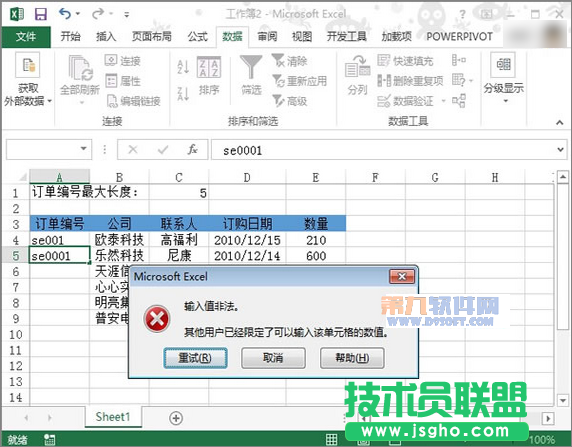Click the cell with 2010/12/15
The height and width of the screenshot is (447, 572).
click(247, 240)
